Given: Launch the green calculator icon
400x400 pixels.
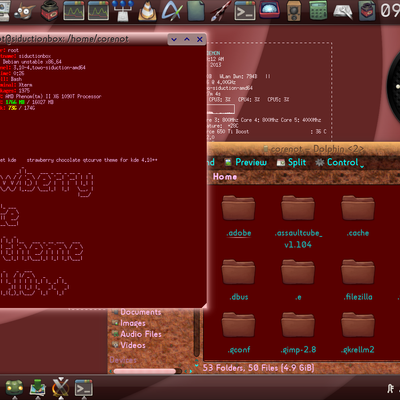Looking at the screenshot, I should click(318, 11).
